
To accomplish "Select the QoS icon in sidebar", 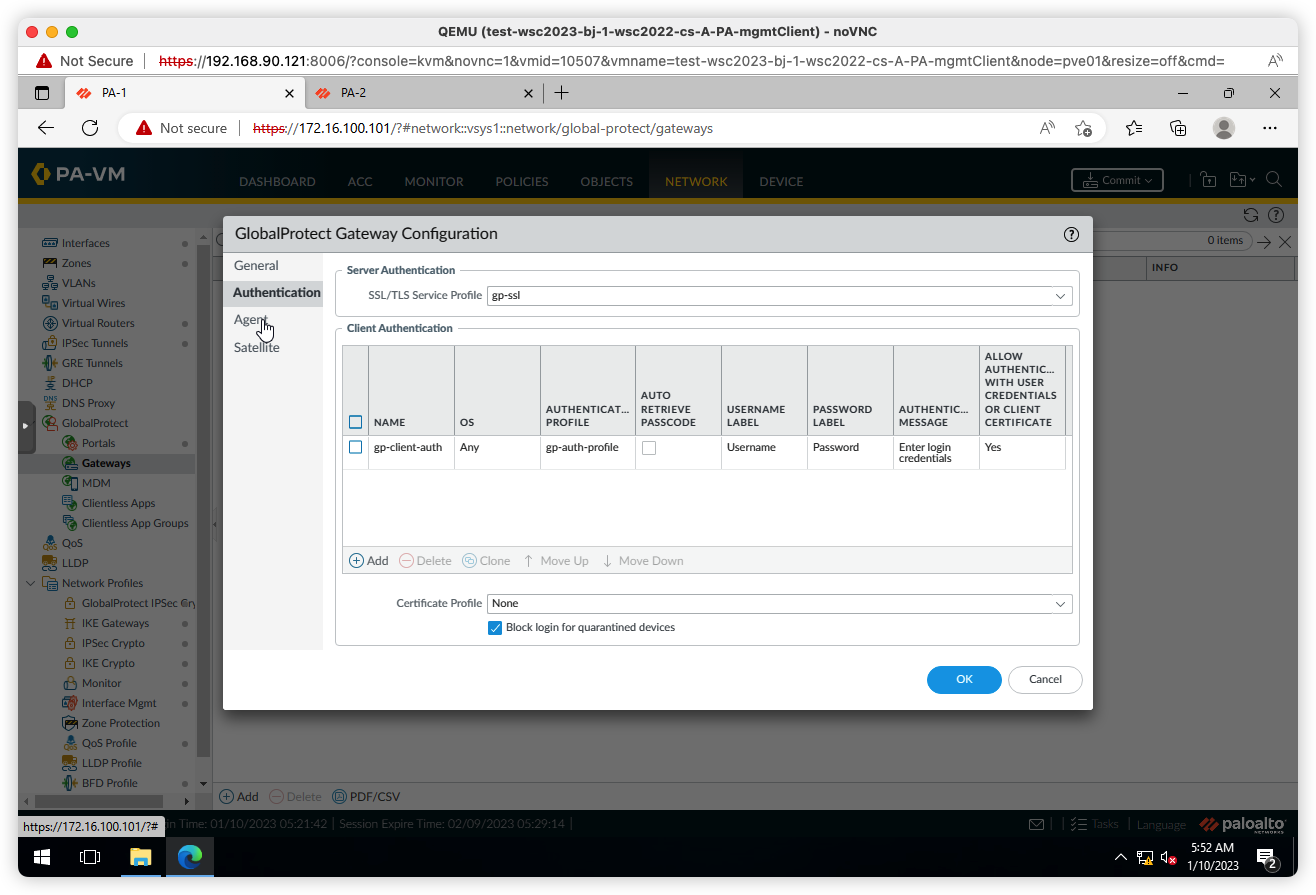I will [x=50, y=543].
